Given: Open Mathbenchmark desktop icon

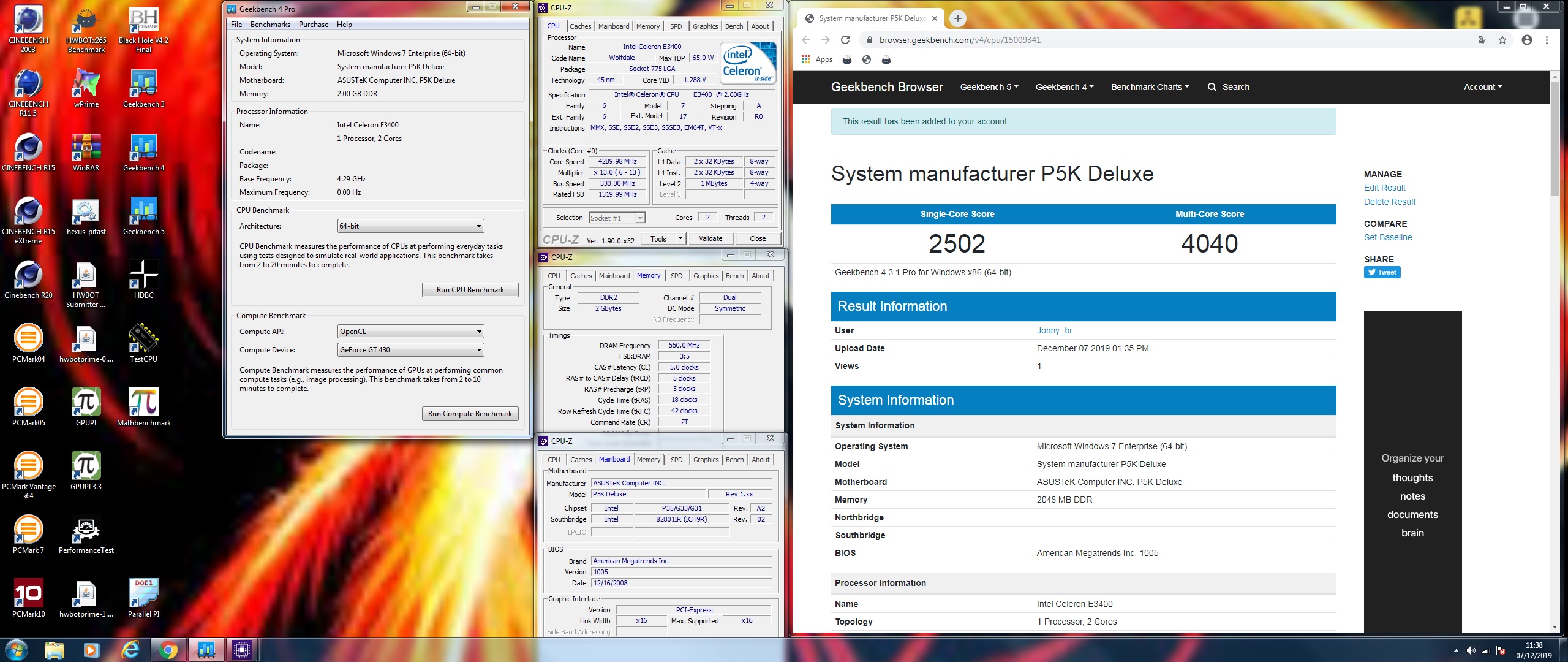Looking at the screenshot, I should [143, 407].
